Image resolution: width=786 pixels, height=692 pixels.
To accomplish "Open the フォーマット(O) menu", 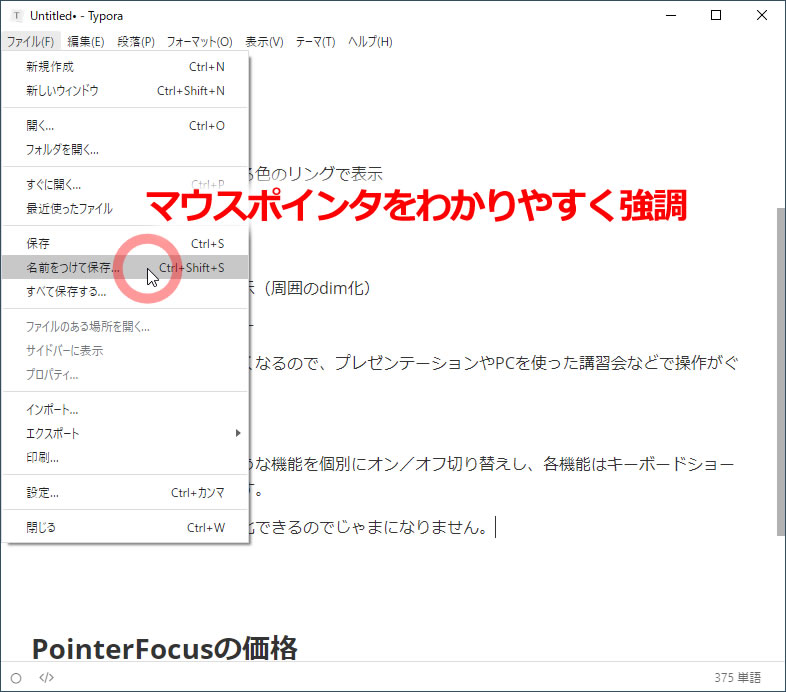I will click(x=200, y=42).
